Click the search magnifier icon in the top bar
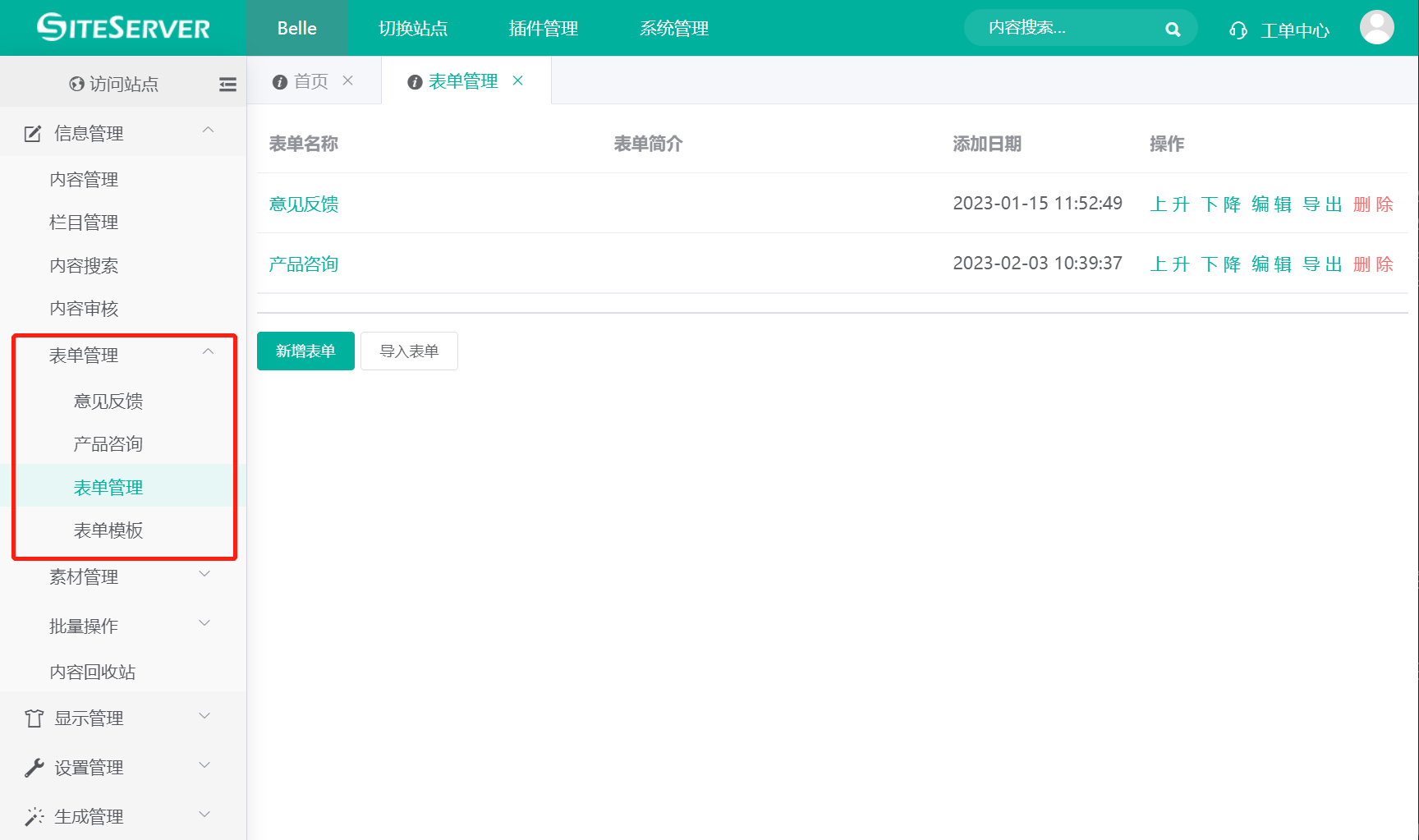Viewport: 1419px width, 840px height. pyautogui.click(x=1173, y=28)
